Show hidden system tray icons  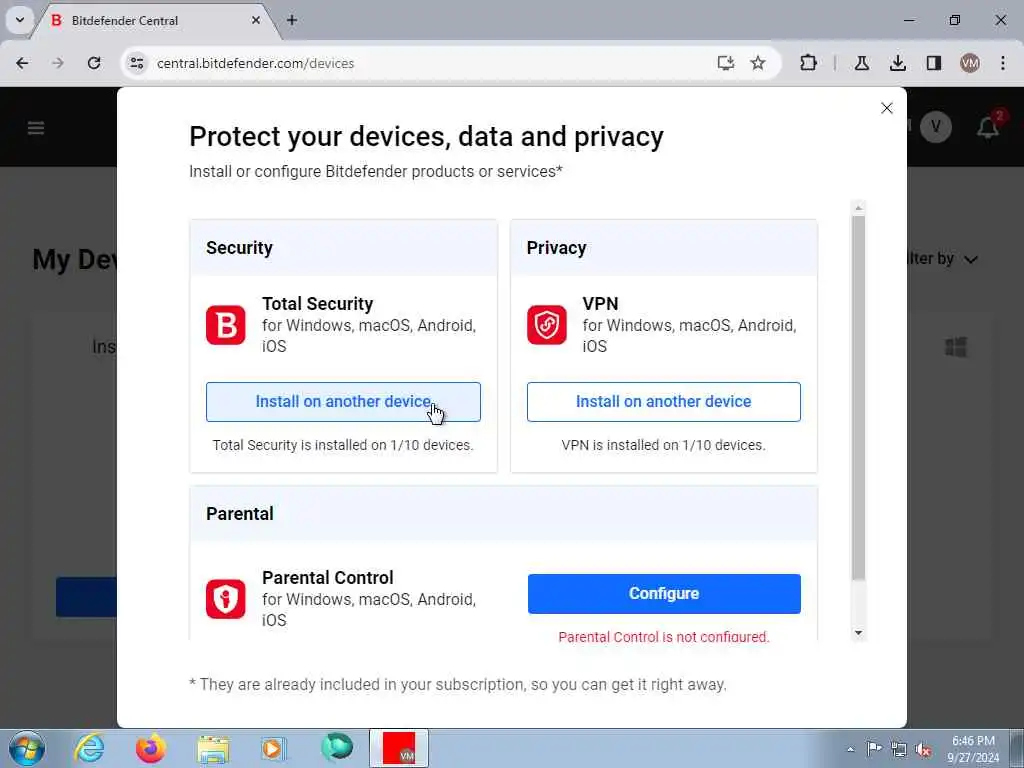click(850, 749)
